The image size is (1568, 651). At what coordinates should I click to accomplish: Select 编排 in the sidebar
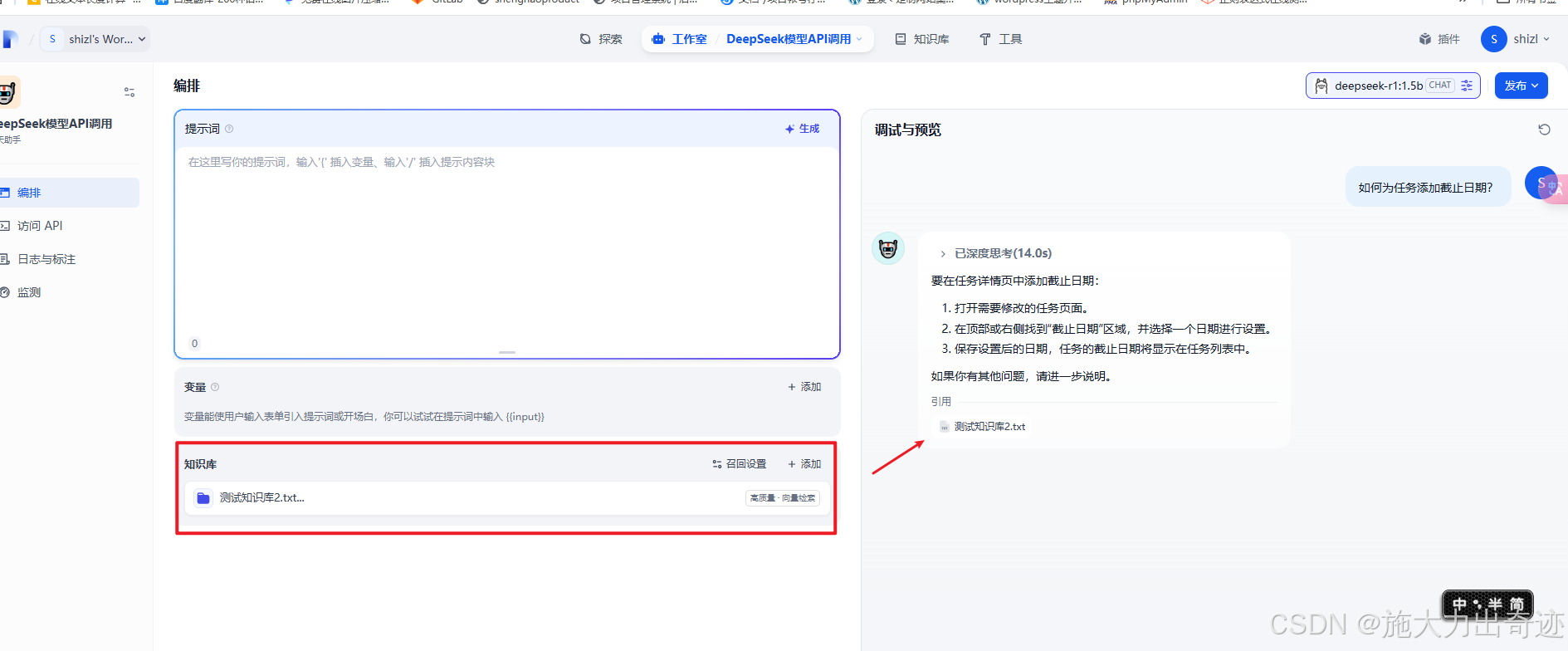coord(70,193)
